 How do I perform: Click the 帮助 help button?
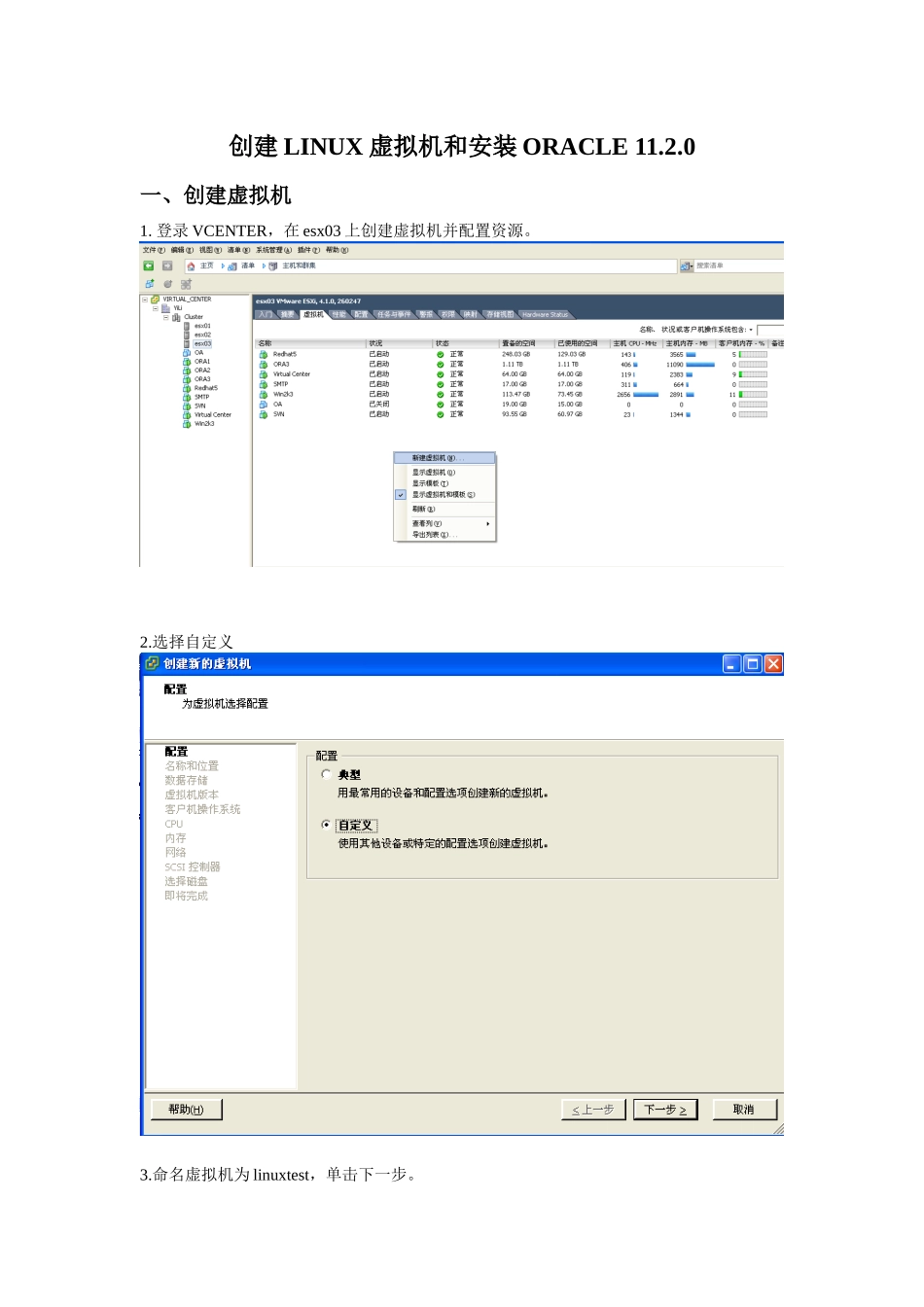point(186,1110)
